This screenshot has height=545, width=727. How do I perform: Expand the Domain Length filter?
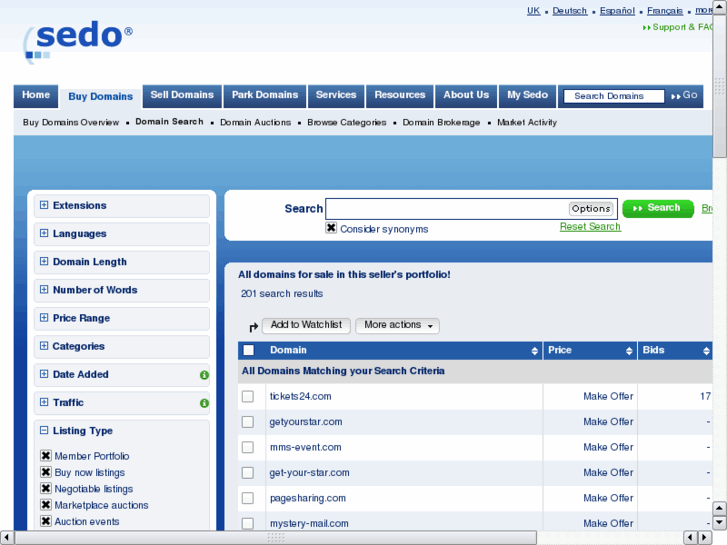[x=44, y=262]
